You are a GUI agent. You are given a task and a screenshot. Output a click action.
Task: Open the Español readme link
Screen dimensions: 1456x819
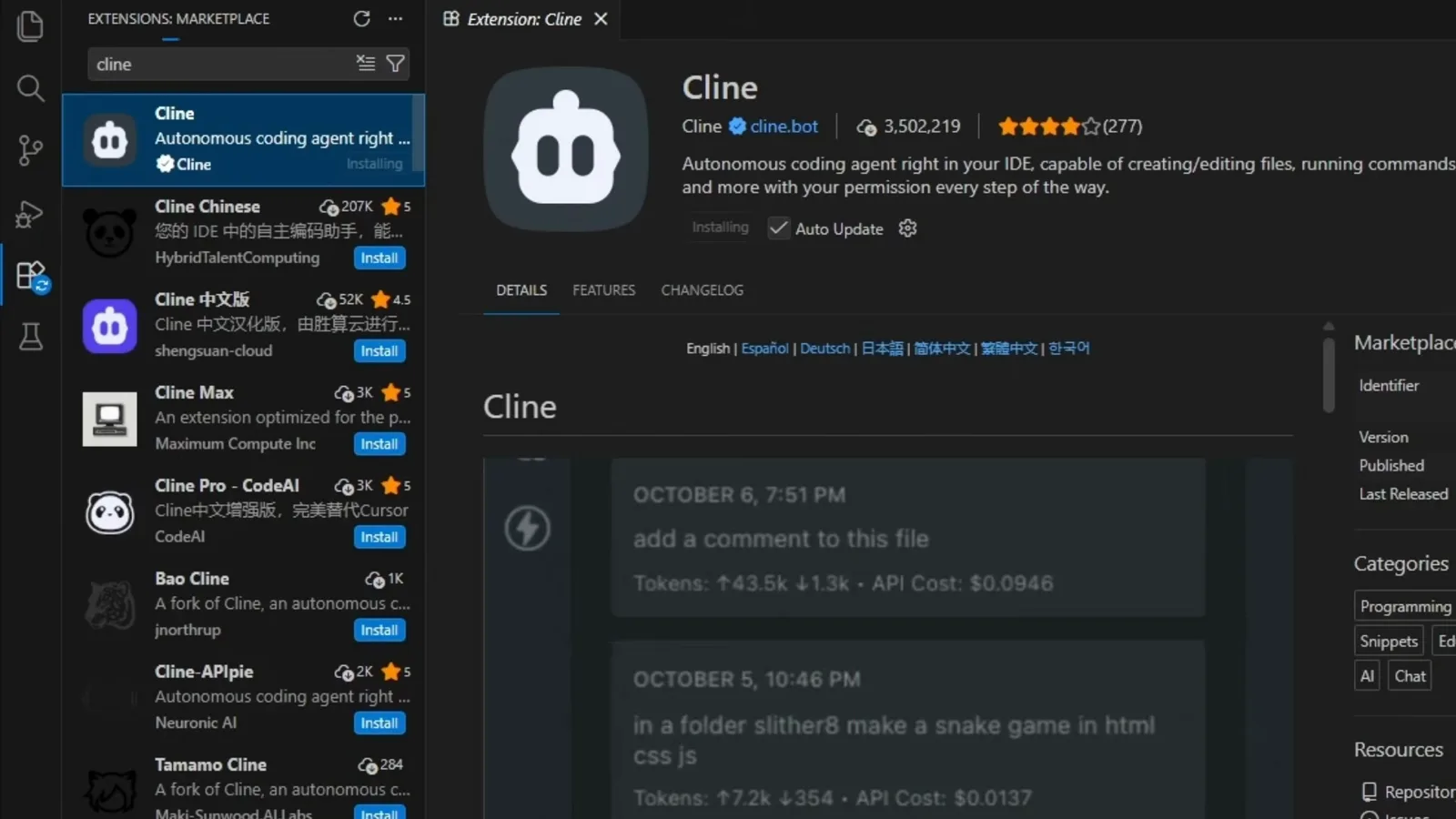(x=764, y=349)
